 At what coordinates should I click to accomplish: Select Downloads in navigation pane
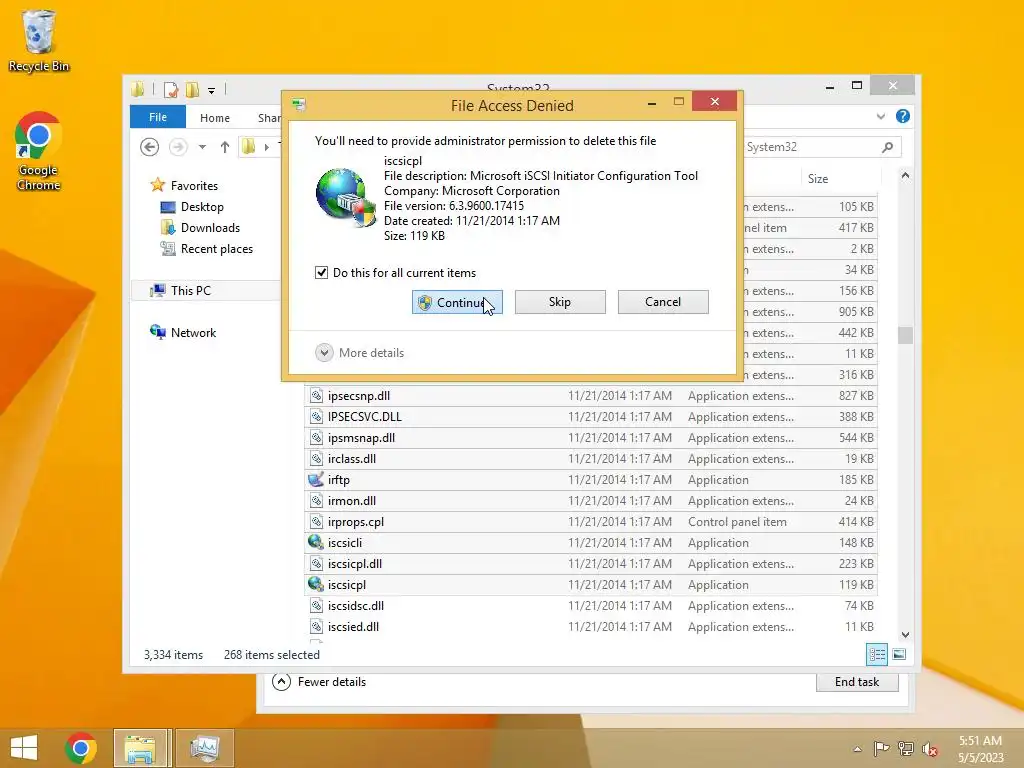(x=210, y=227)
